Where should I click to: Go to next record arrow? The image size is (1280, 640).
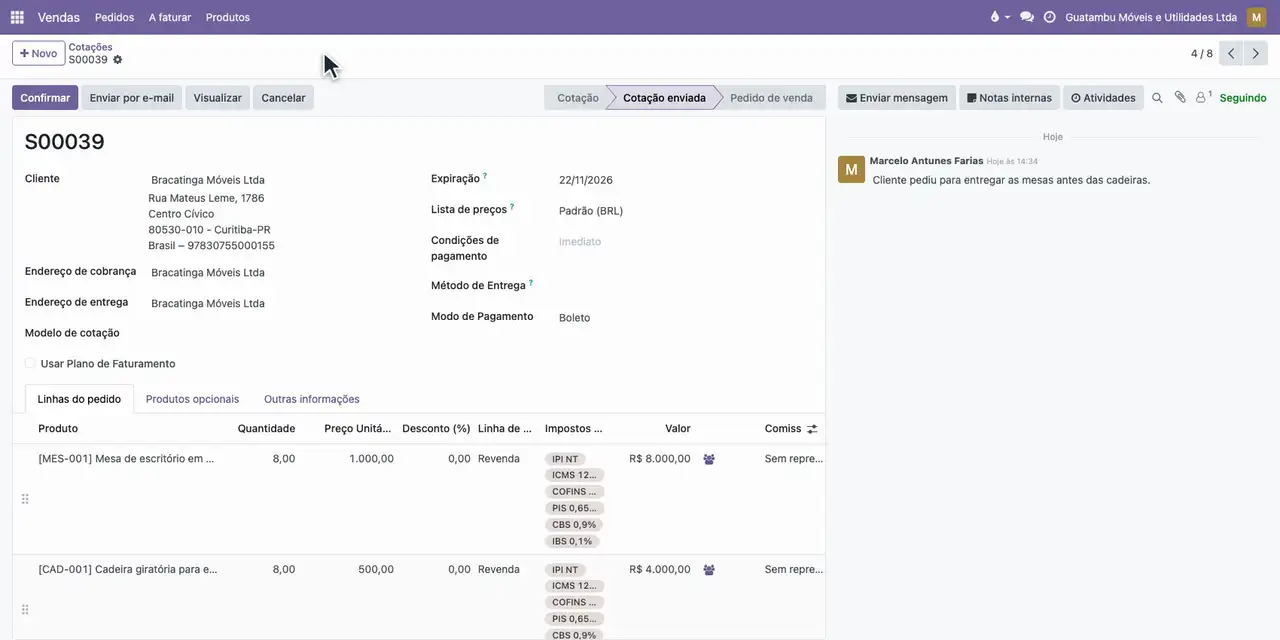click(x=1256, y=54)
